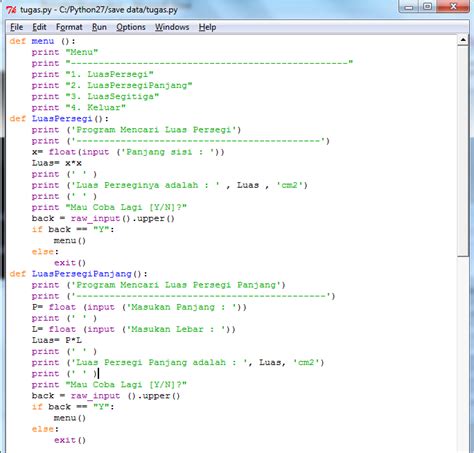Click the 'def LuasPersegiPanjang():' line

tap(78, 274)
